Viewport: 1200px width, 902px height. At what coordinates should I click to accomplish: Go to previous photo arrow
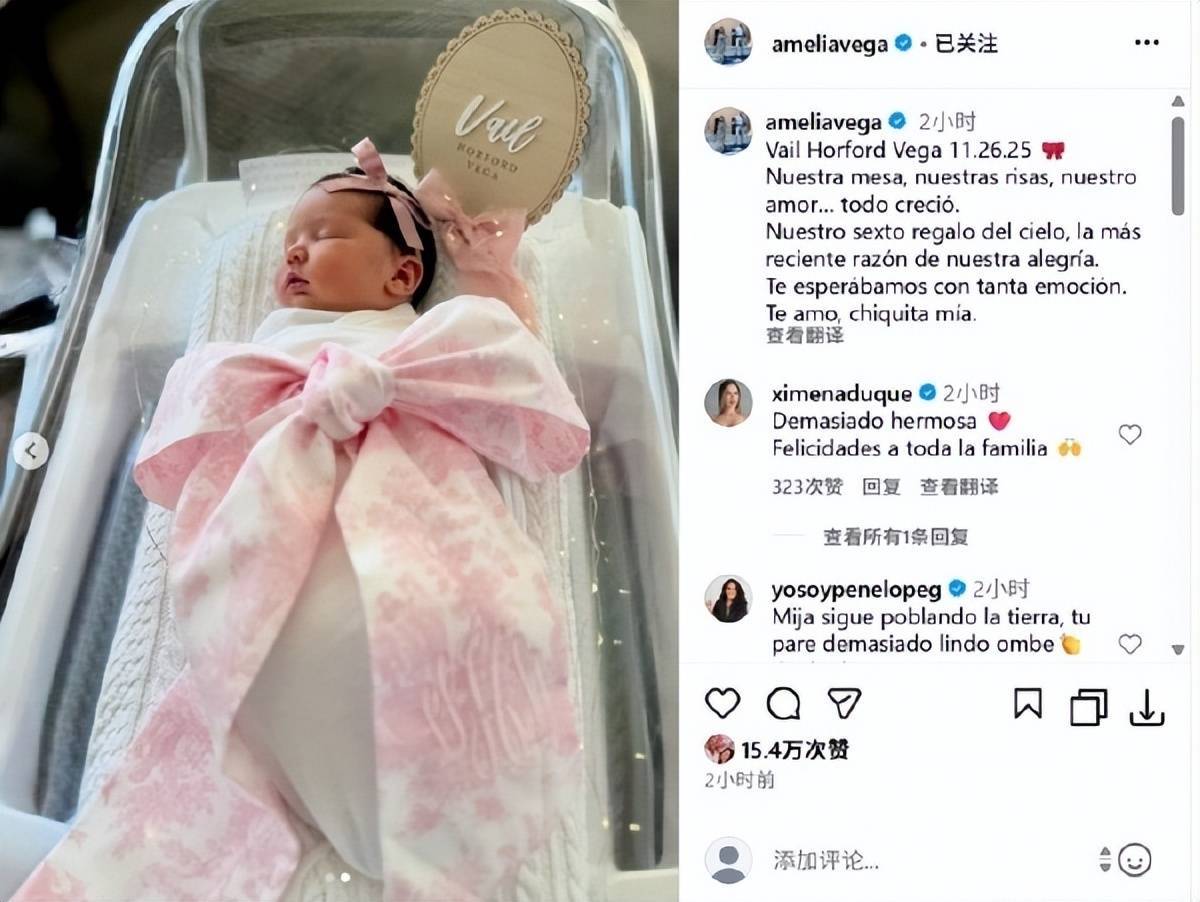[x=30, y=451]
